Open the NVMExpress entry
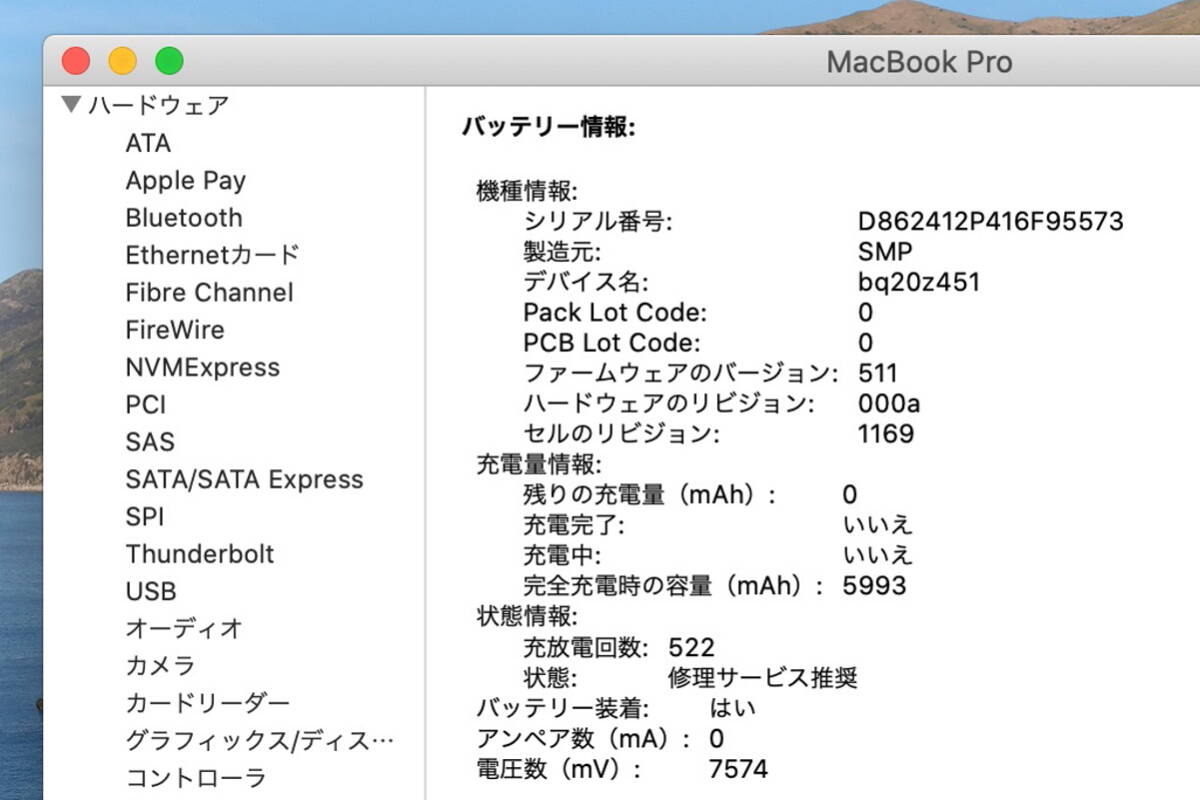 tap(202, 368)
